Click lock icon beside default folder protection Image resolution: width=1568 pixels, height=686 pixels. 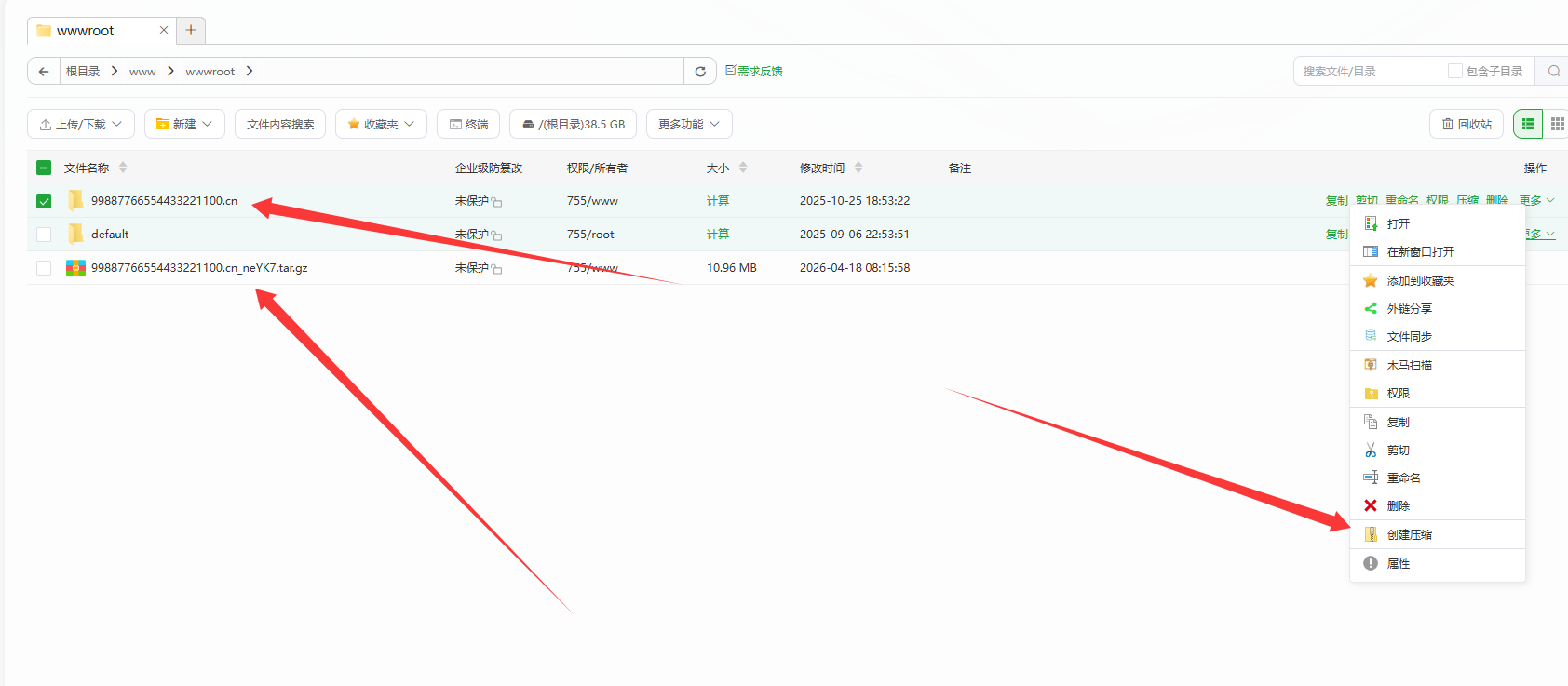click(497, 235)
